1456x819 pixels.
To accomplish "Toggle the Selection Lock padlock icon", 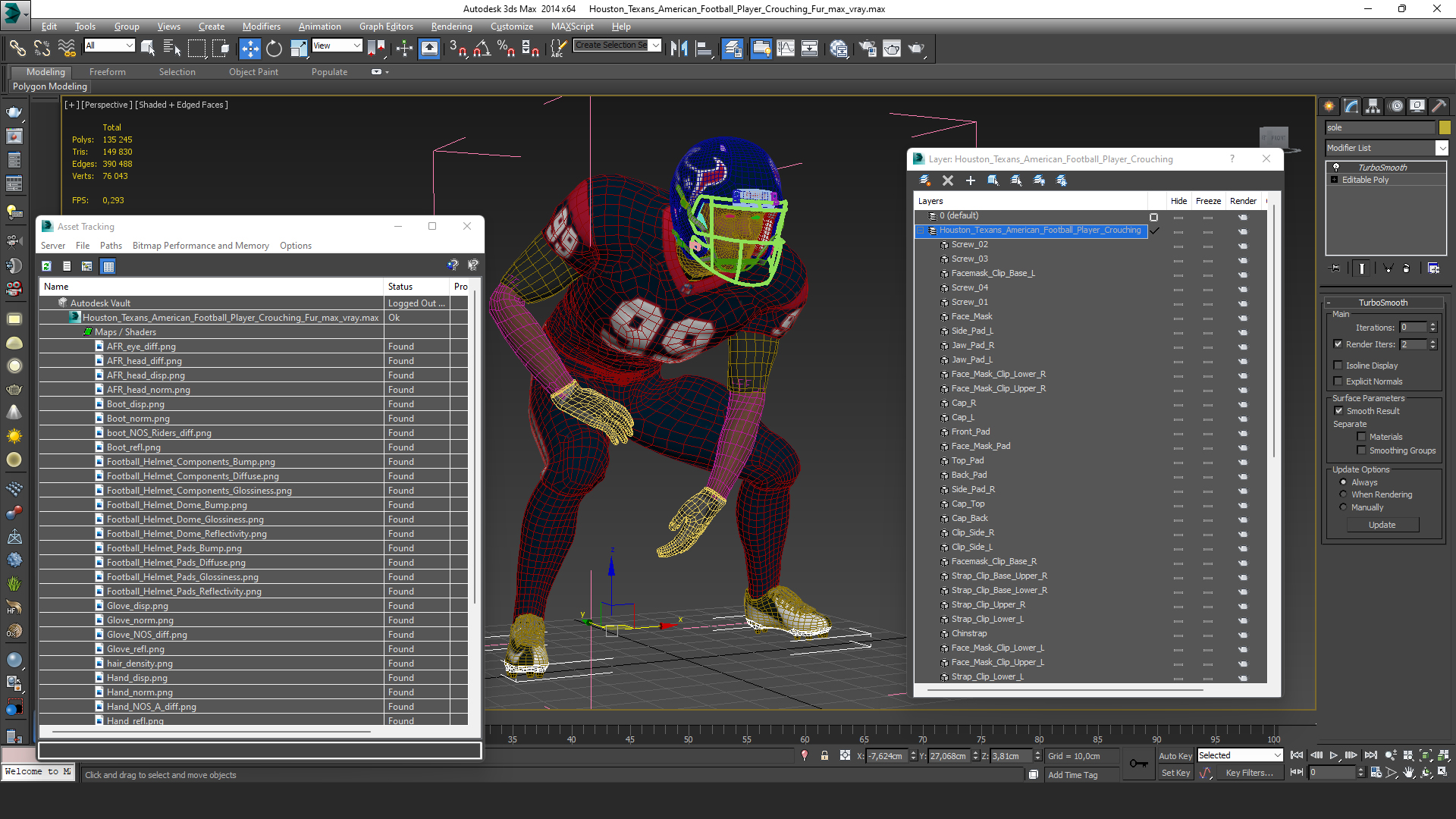I will tap(824, 756).
